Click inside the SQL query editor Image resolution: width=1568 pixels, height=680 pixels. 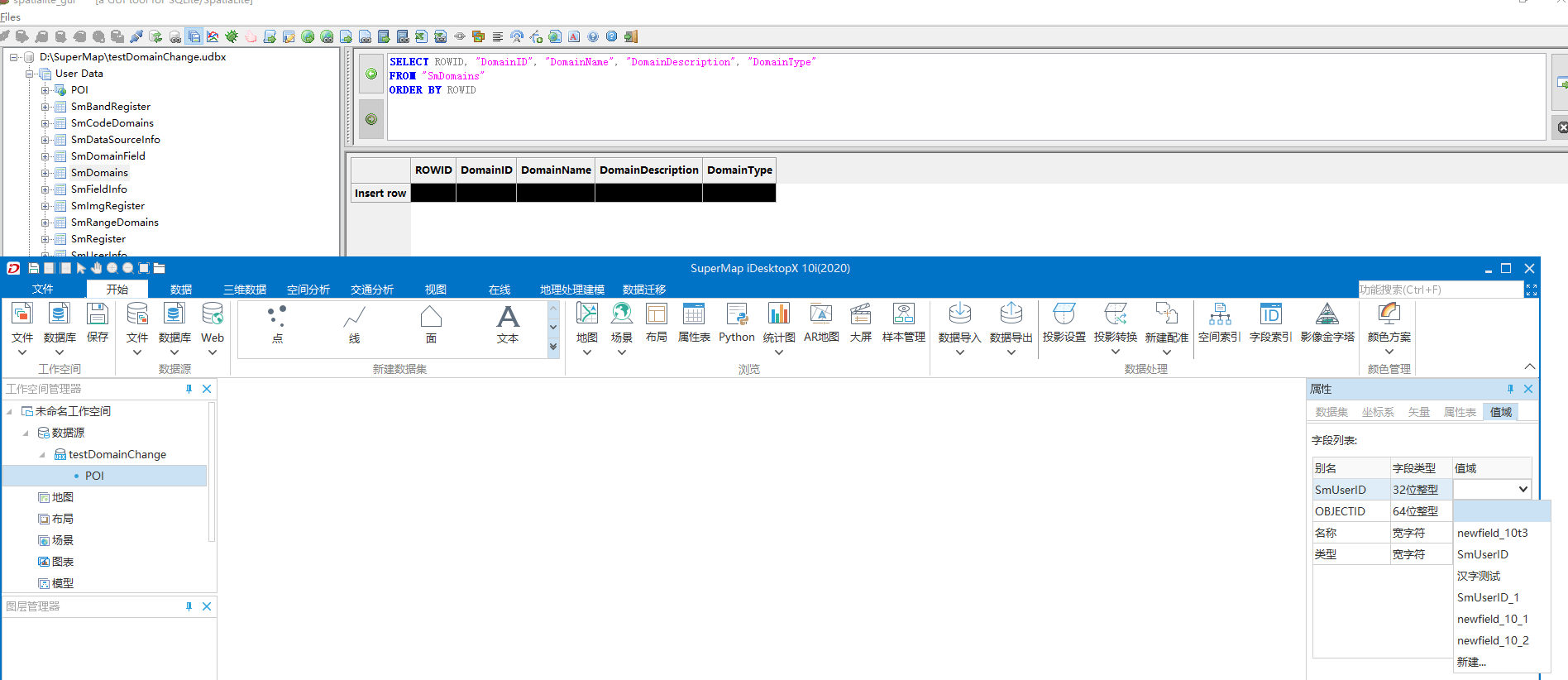966,96
